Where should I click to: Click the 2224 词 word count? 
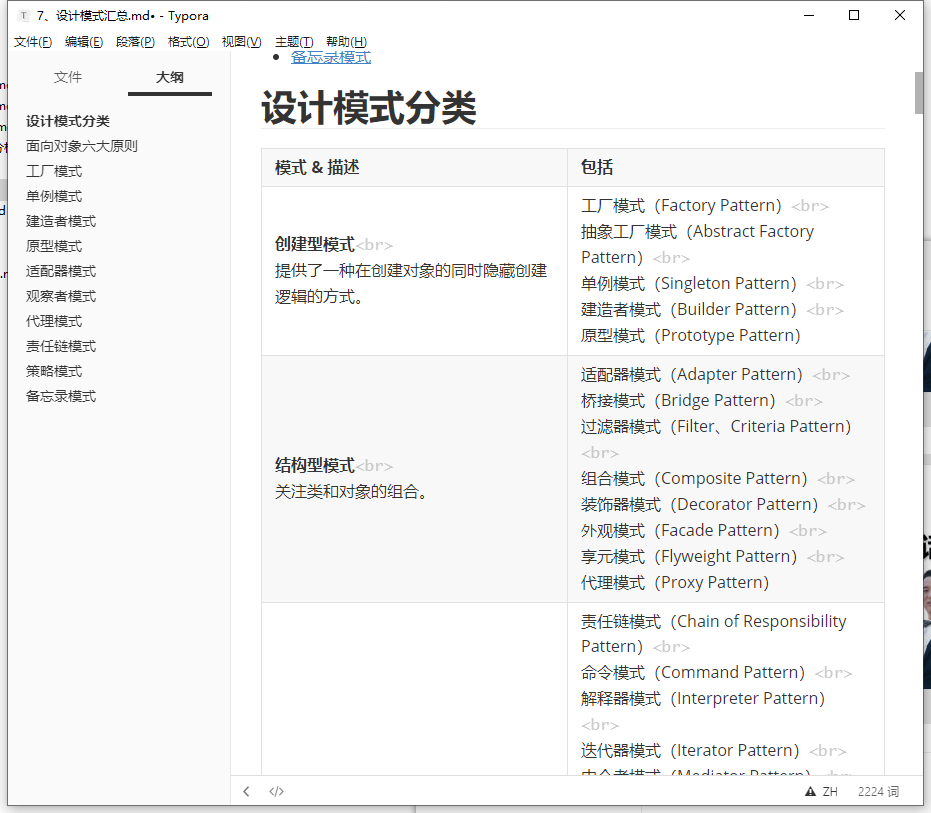point(878,792)
